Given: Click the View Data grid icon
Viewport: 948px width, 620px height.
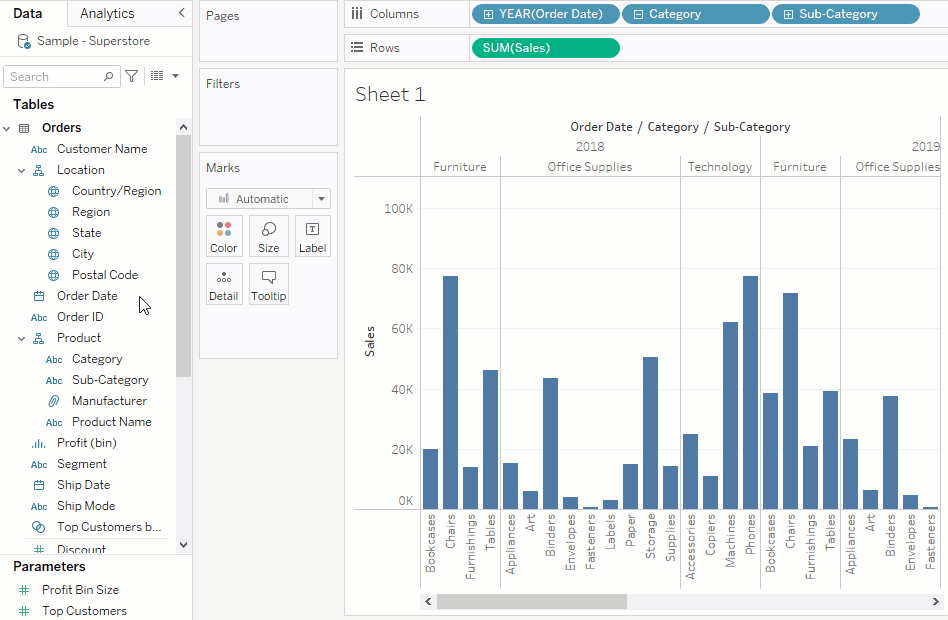Looking at the screenshot, I should 157,76.
